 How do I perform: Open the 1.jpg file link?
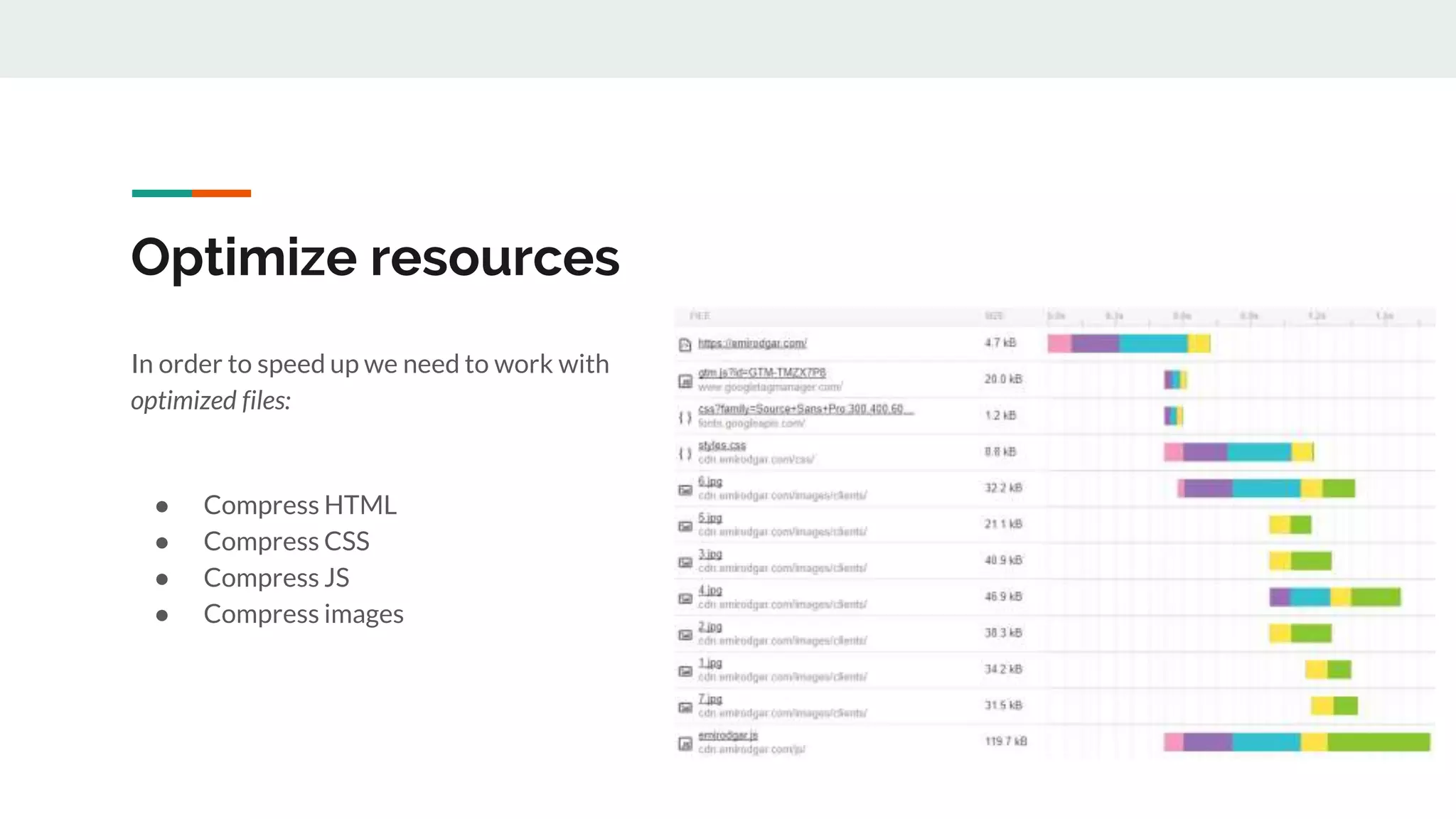(x=710, y=663)
